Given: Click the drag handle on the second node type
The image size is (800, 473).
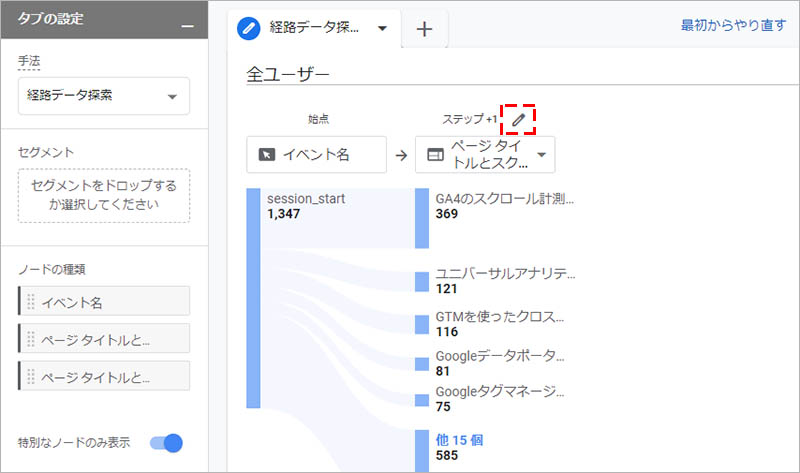Looking at the screenshot, I should click(x=31, y=339).
